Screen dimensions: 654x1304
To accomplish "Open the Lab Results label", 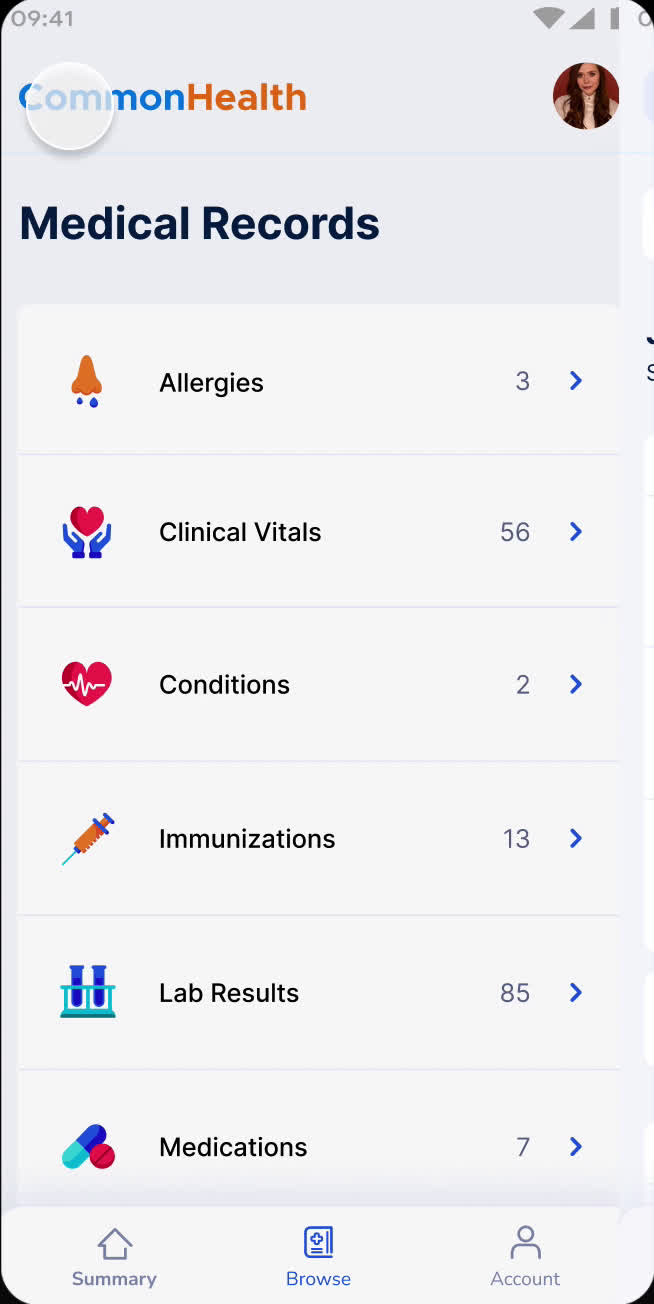I will pyautogui.click(x=229, y=993).
